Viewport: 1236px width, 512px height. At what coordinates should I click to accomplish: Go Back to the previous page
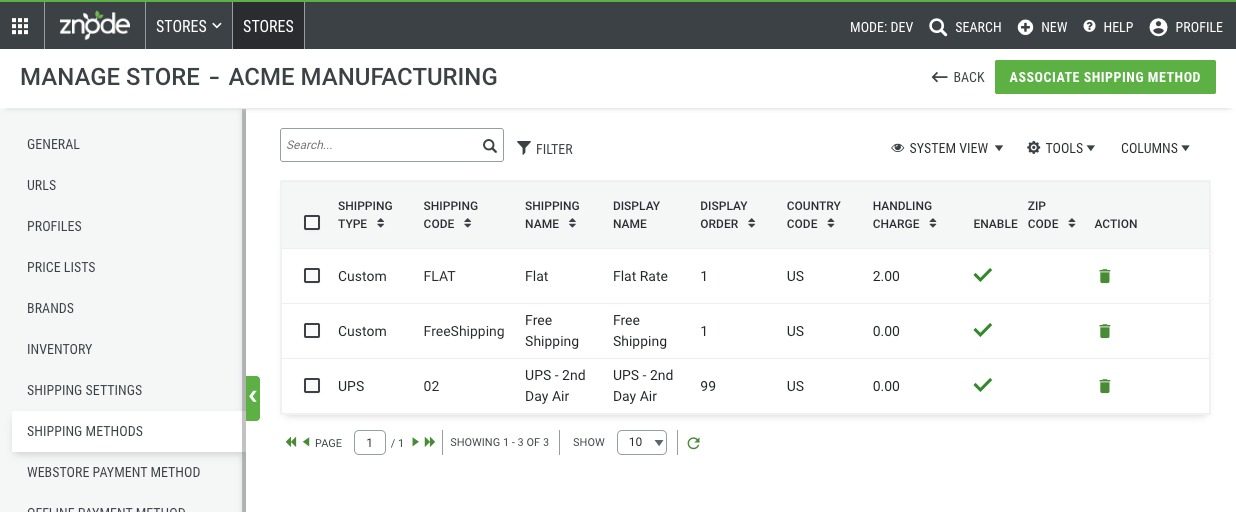[x=958, y=77]
